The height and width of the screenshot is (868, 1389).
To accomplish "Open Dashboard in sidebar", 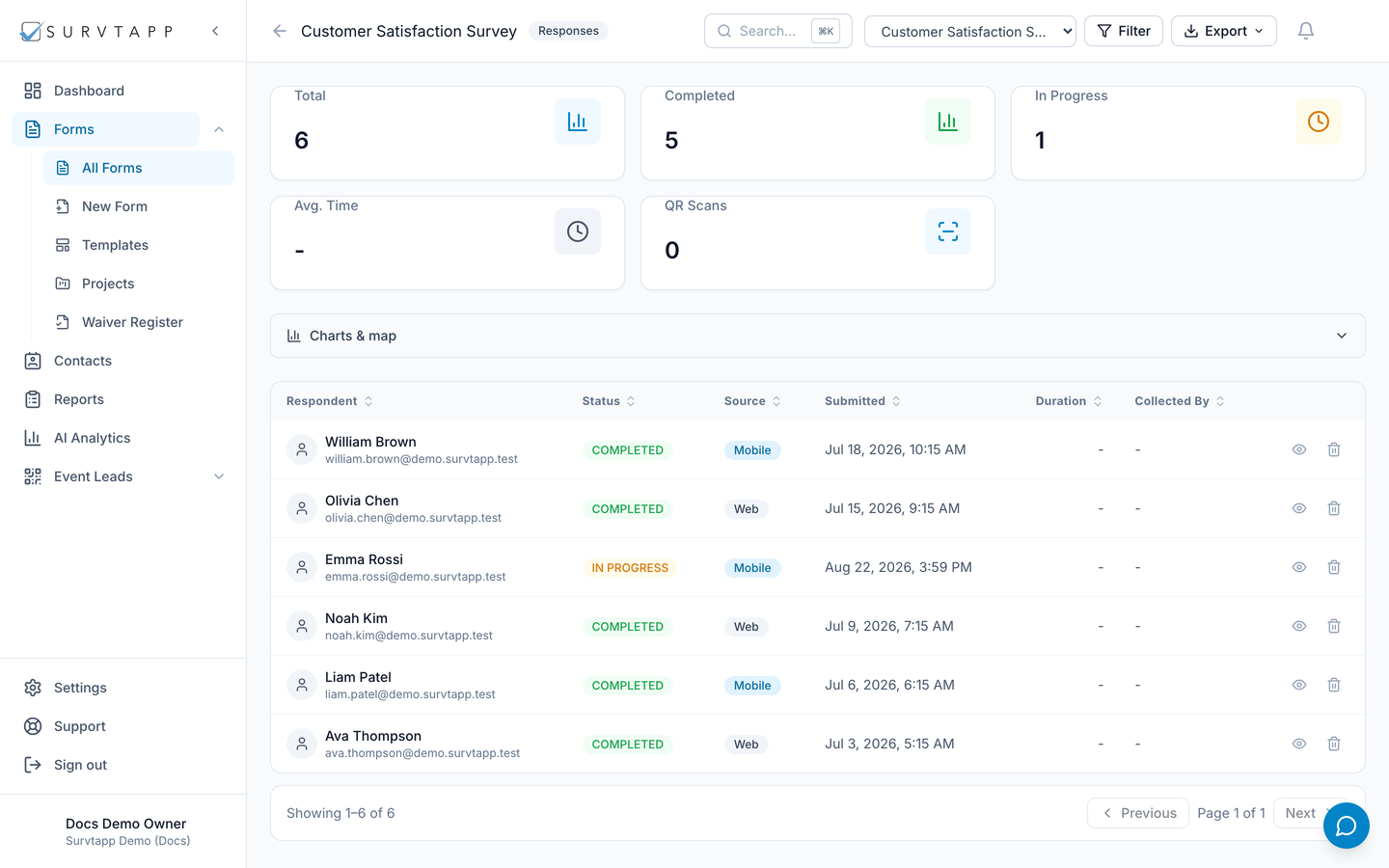I will coord(123,91).
